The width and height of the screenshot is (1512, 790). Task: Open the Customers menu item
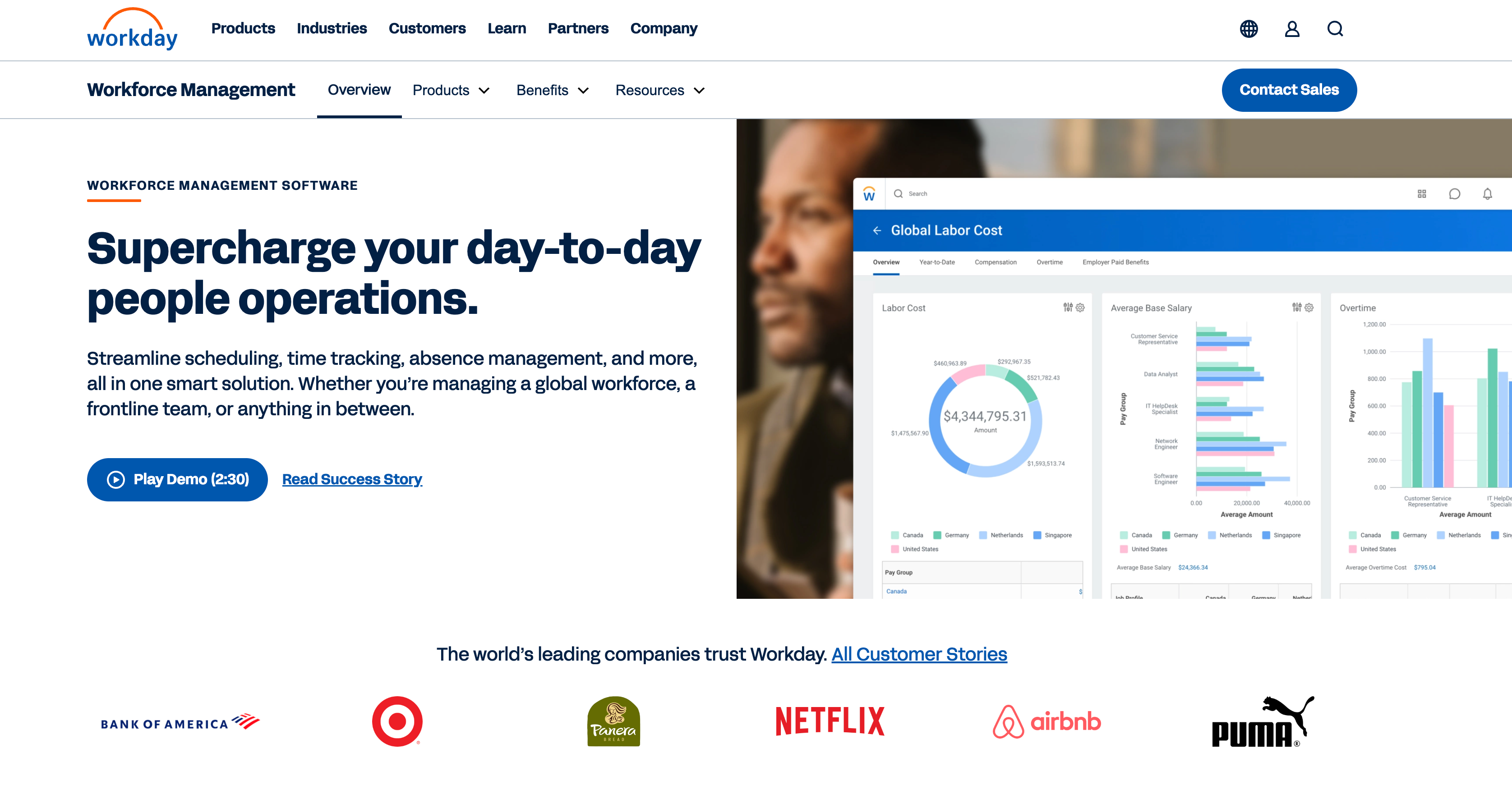(x=427, y=28)
